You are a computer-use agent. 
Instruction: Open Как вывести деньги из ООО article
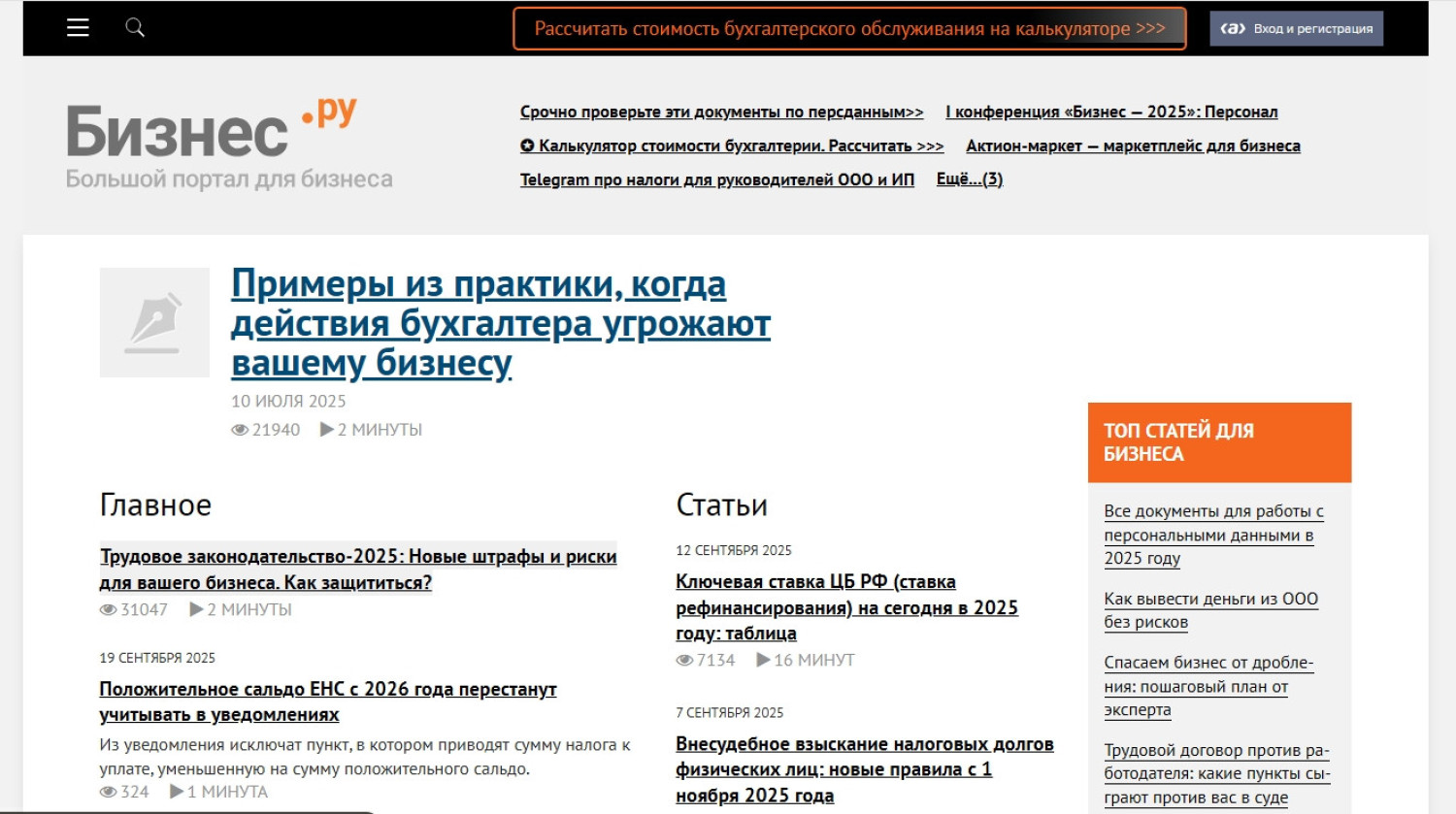point(1209,610)
